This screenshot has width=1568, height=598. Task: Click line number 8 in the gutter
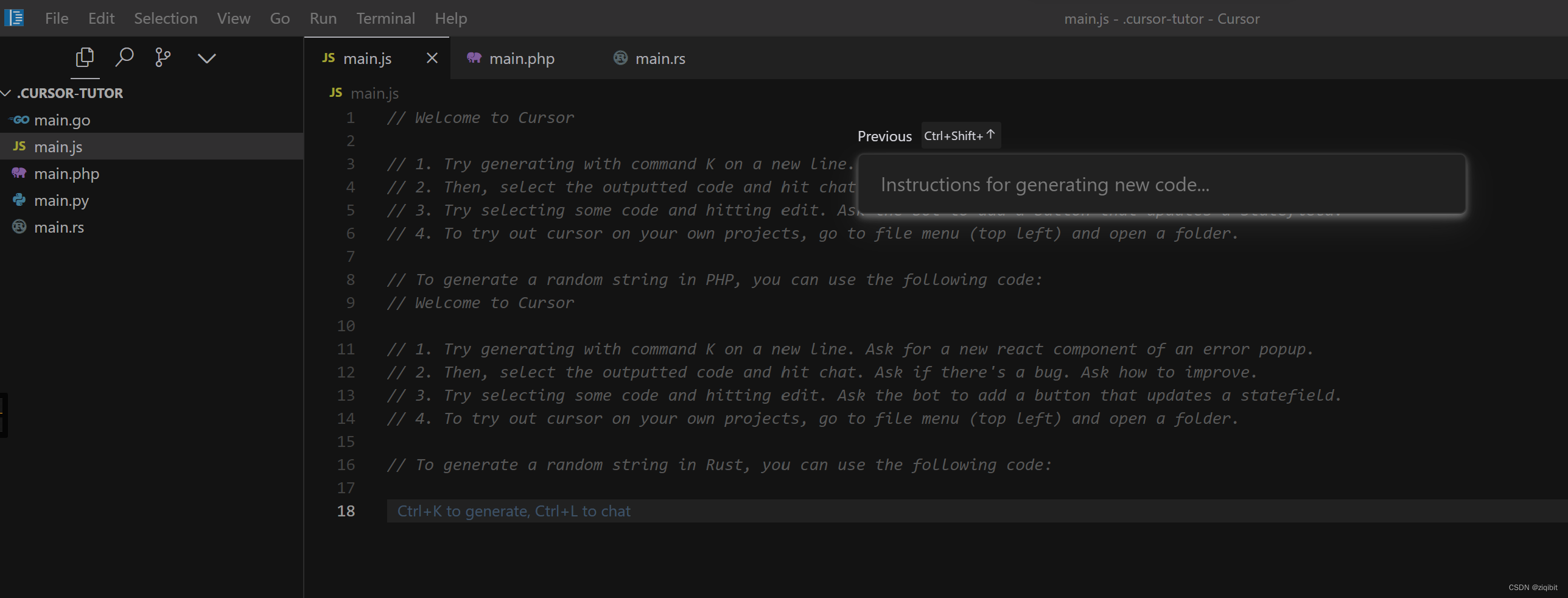pos(351,280)
